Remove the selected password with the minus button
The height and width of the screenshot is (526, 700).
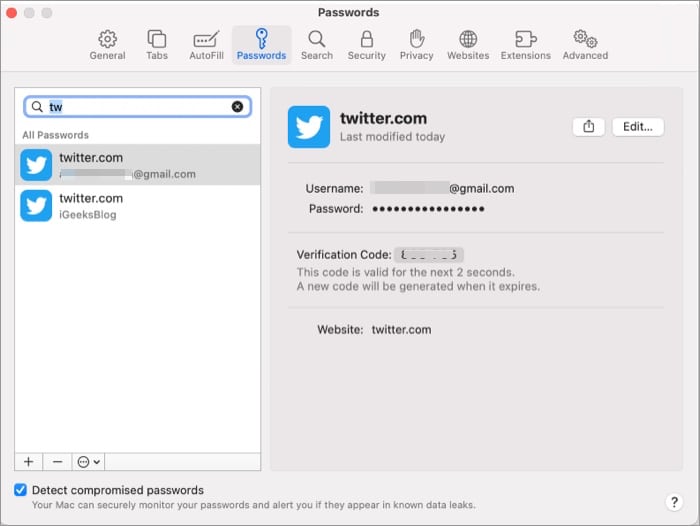[x=57, y=462]
